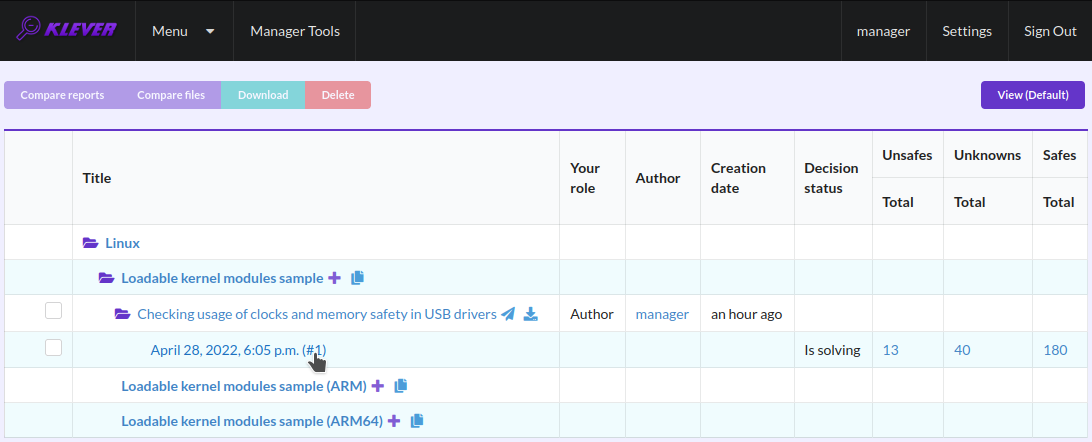Sign Out of Klever
The height and width of the screenshot is (442, 1092).
tap(1050, 31)
